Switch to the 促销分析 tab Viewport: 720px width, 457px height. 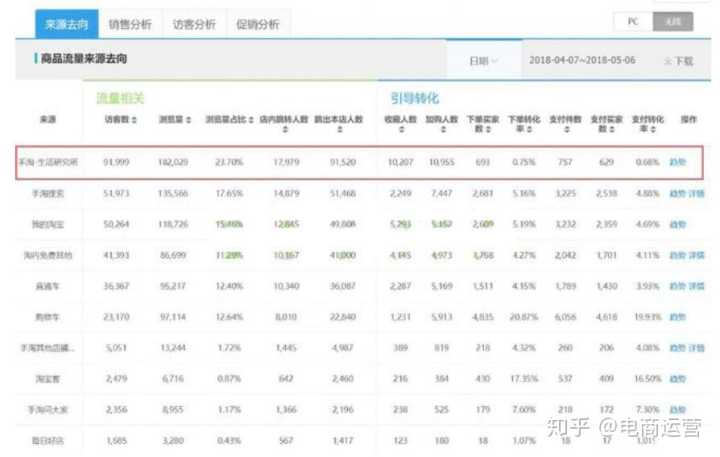[257, 22]
